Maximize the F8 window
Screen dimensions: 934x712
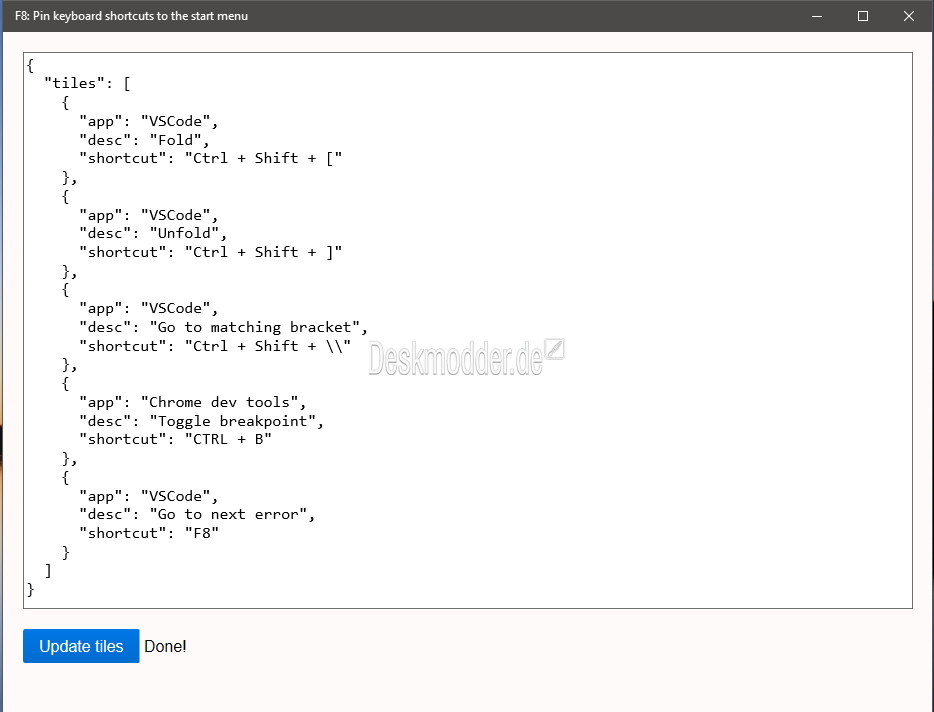tap(863, 16)
